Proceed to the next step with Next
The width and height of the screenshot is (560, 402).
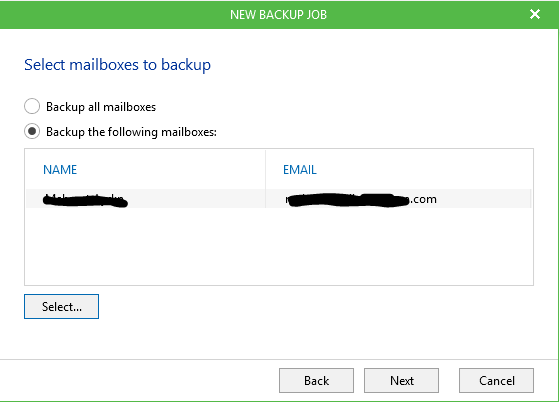(401, 381)
